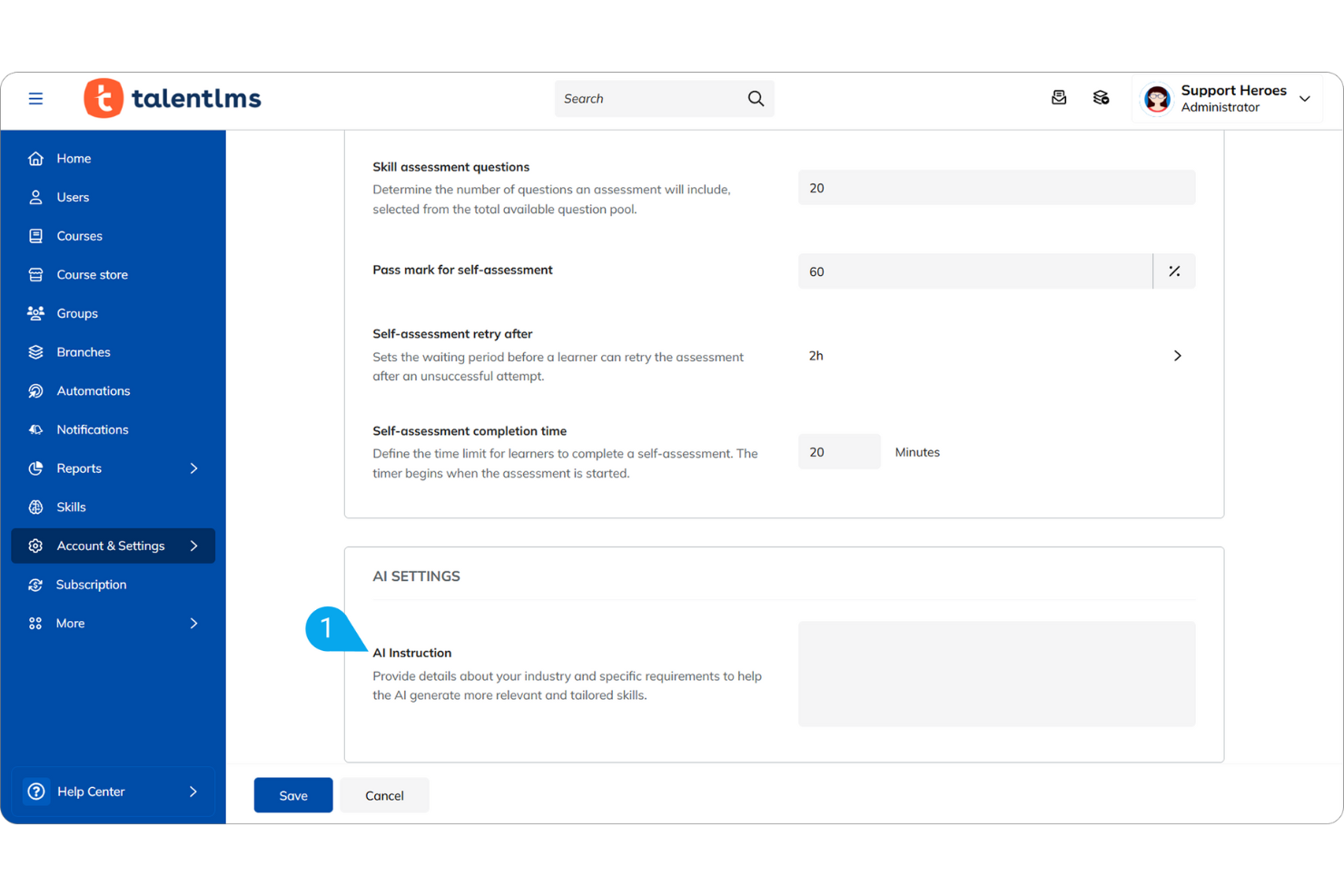Select the Automations sidebar icon
The width and height of the screenshot is (1344, 896).
click(35, 390)
